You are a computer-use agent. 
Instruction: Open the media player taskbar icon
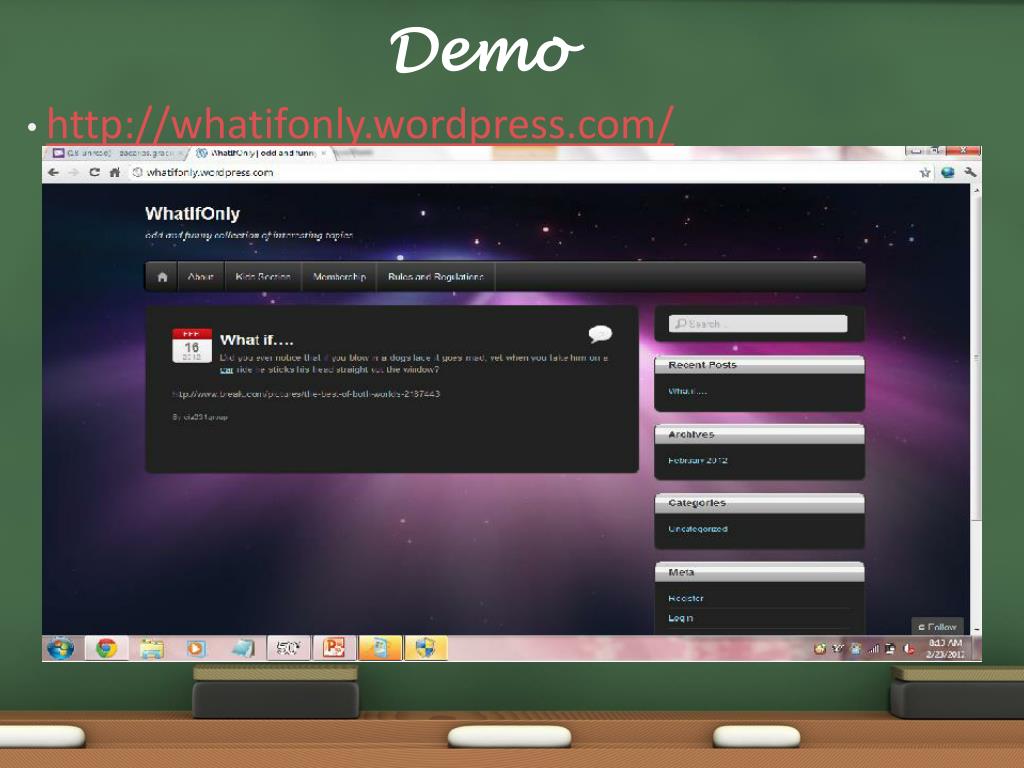click(195, 648)
